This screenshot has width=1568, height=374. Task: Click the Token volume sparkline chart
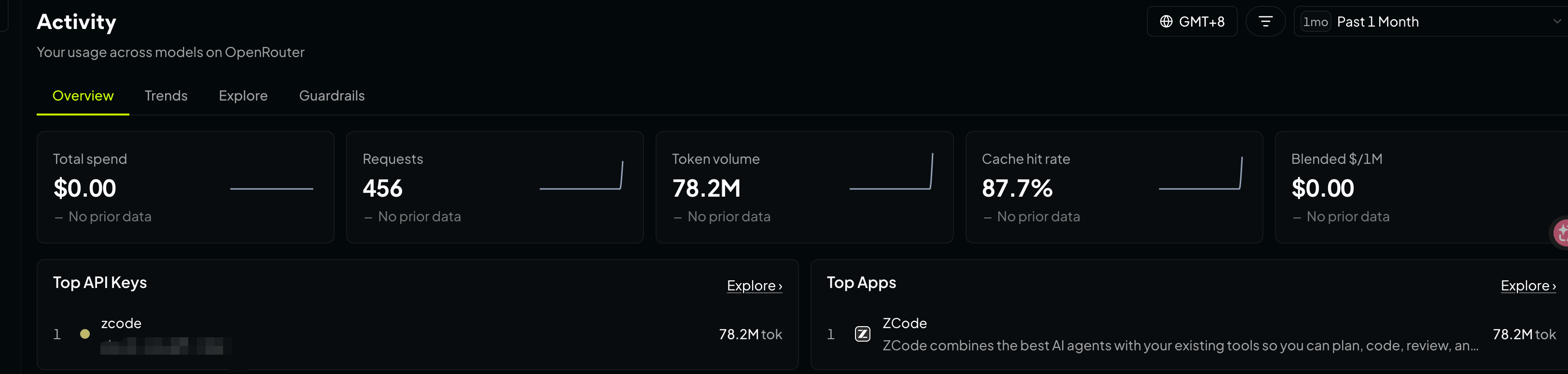(x=891, y=172)
